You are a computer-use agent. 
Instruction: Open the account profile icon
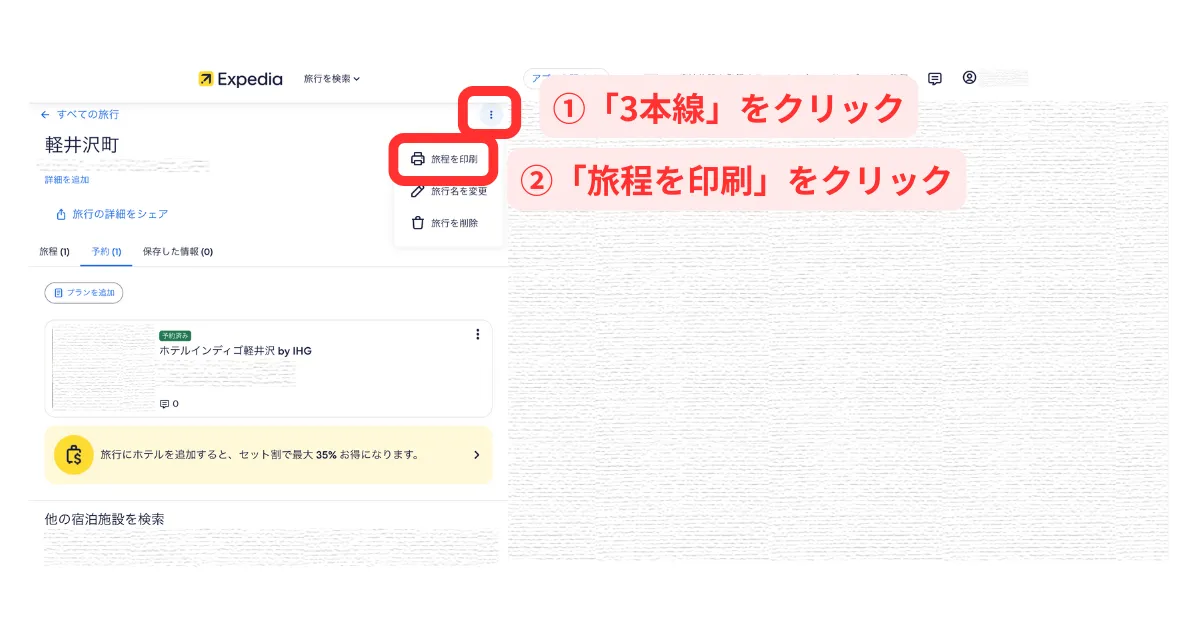969,78
